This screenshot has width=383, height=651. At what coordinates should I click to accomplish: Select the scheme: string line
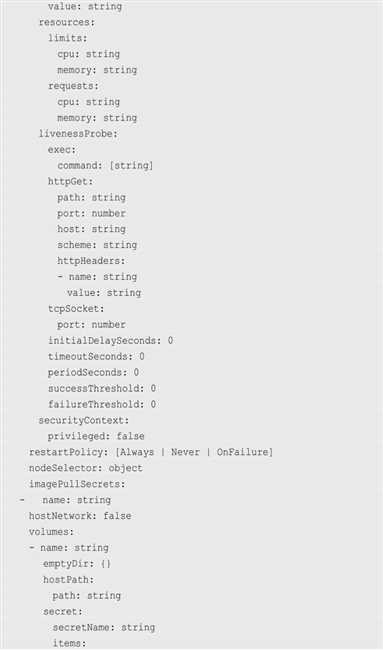[x=97, y=245]
